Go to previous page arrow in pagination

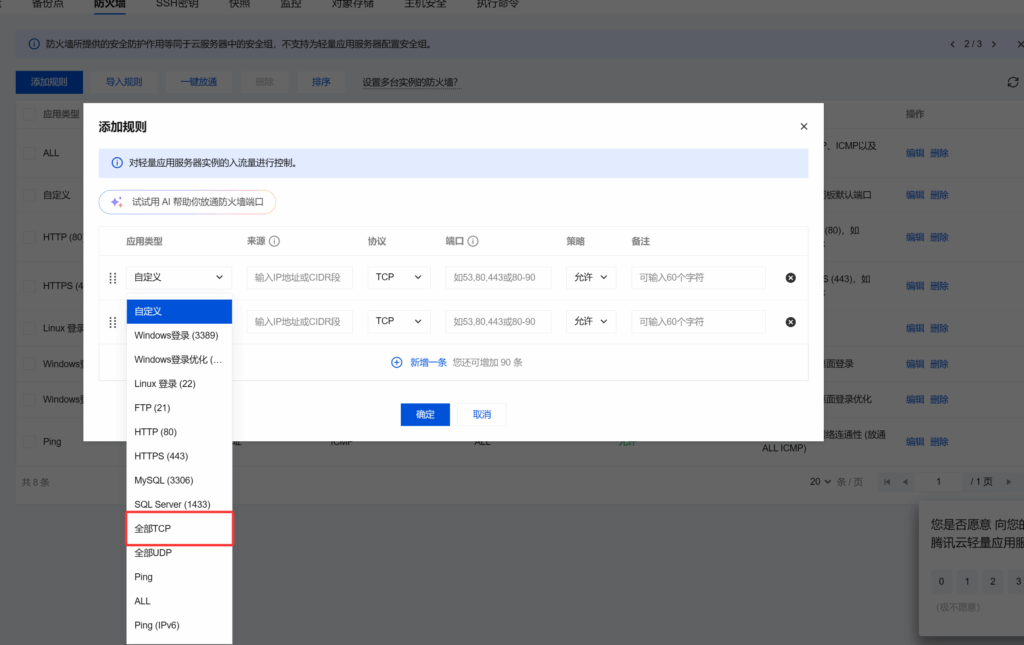pos(905,482)
